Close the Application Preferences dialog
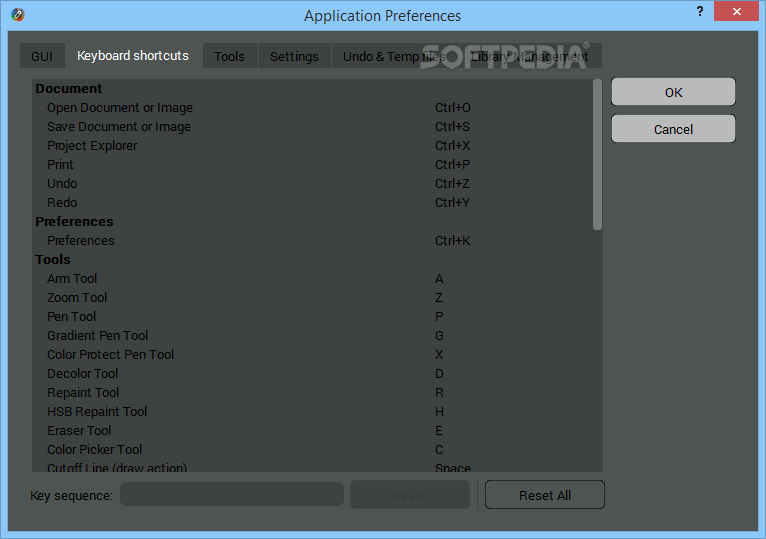 (x=736, y=11)
